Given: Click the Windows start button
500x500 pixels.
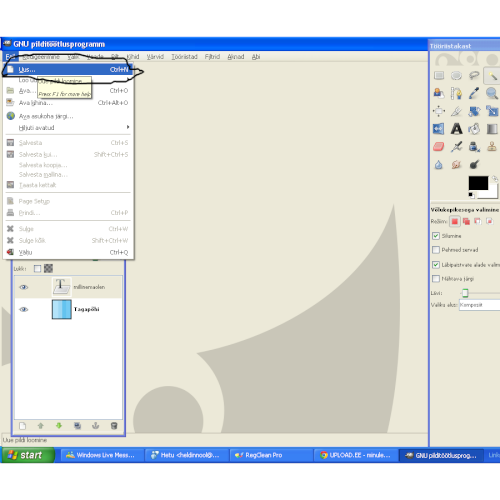Looking at the screenshot, I should coord(28,455).
